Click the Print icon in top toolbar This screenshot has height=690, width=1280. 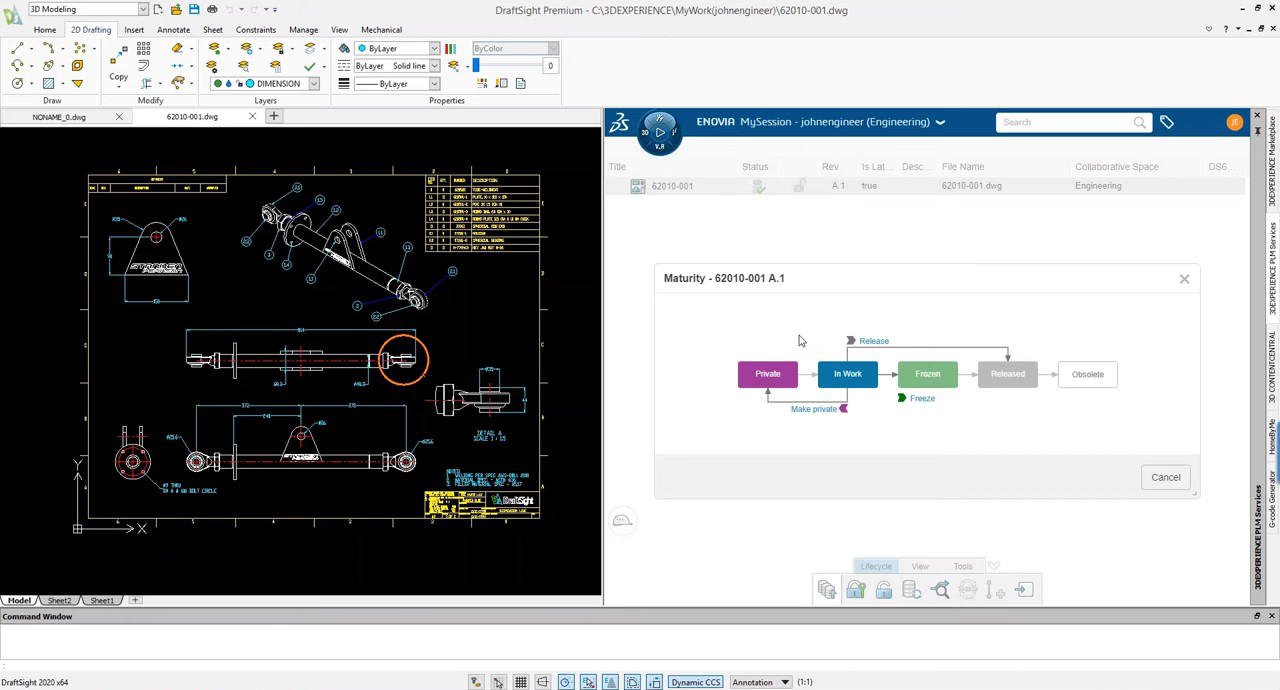(212, 10)
